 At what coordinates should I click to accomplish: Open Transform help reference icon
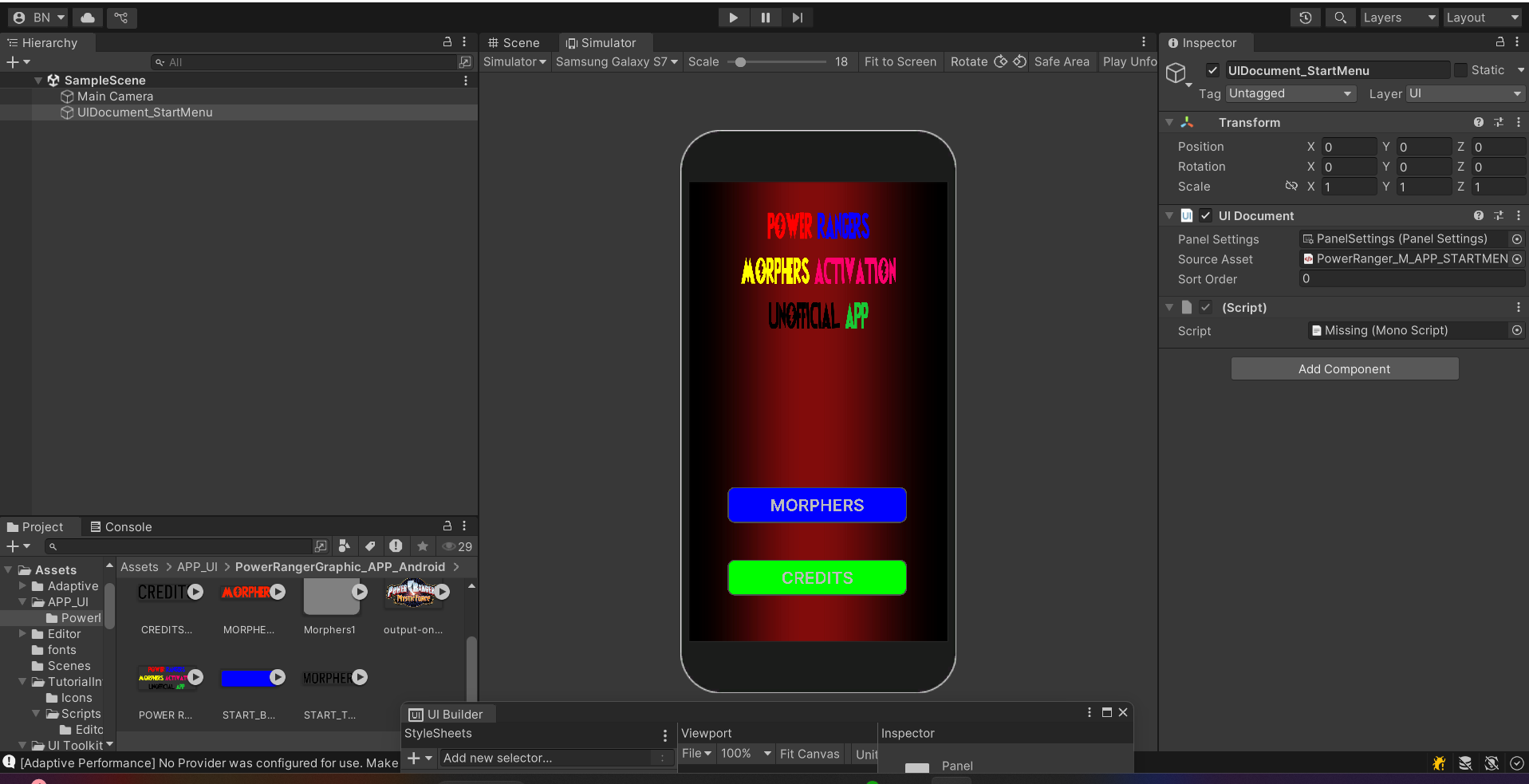[1479, 122]
